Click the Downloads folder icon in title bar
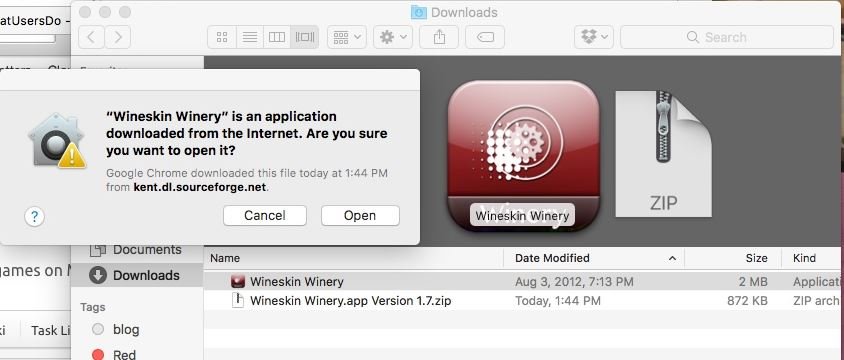This screenshot has height=360, width=844. (419, 12)
